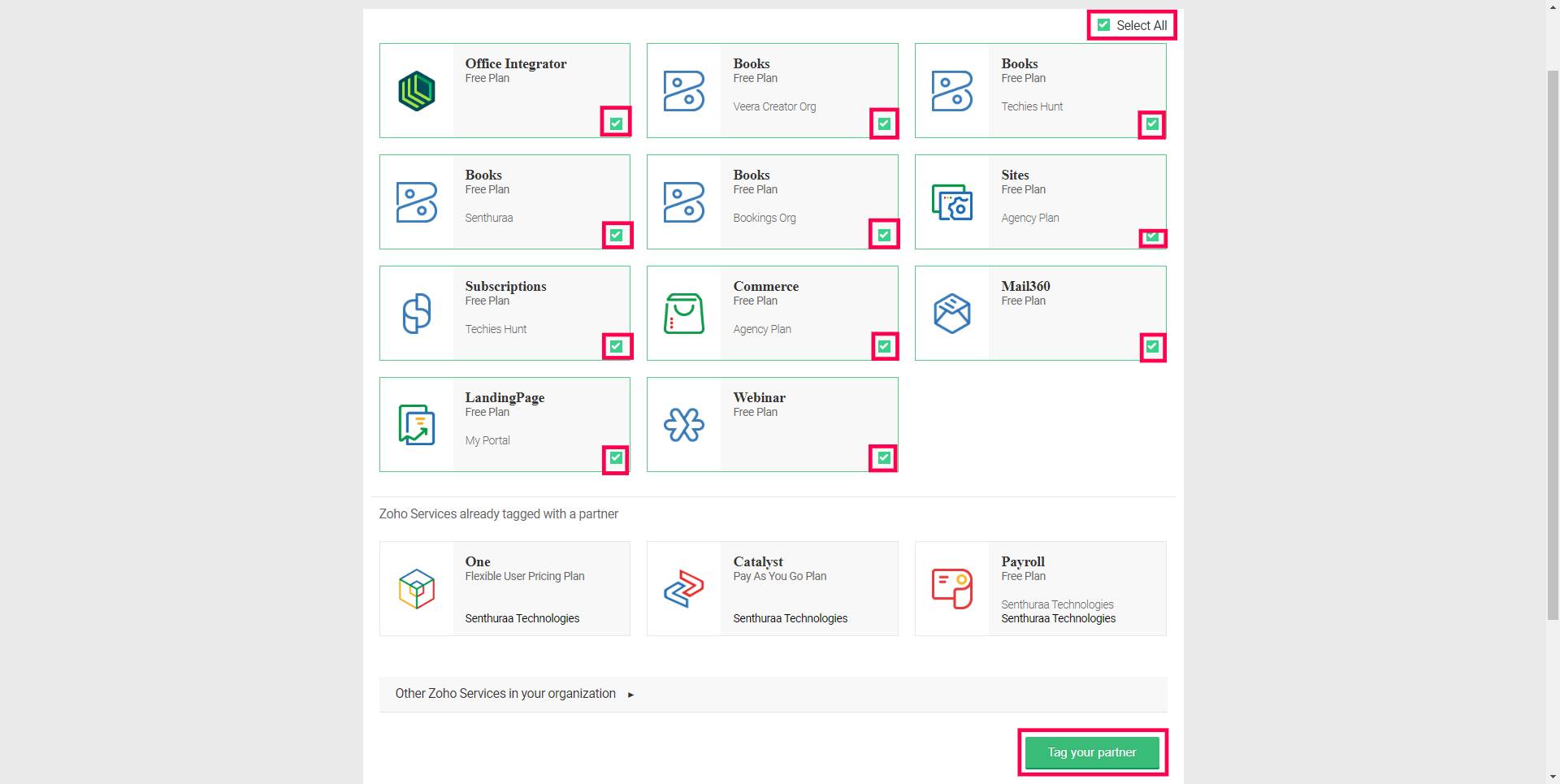1560x784 pixels.
Task: Click the Subscriptions app icon
Action: 417,314
